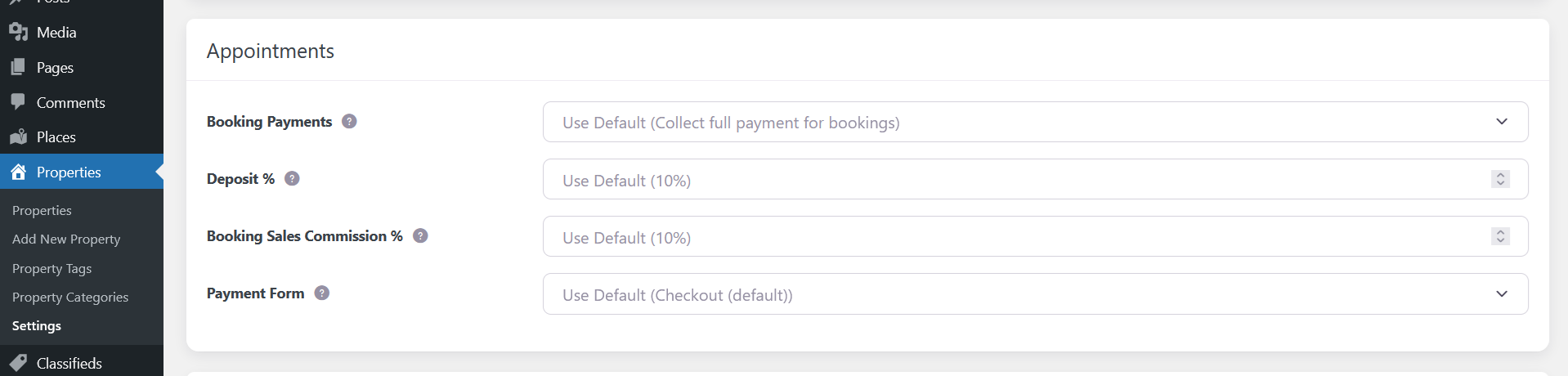Click the Properties house icon
Image resolution: width=1568 pixels, height=376 pixels.
(x=18, y=172)
